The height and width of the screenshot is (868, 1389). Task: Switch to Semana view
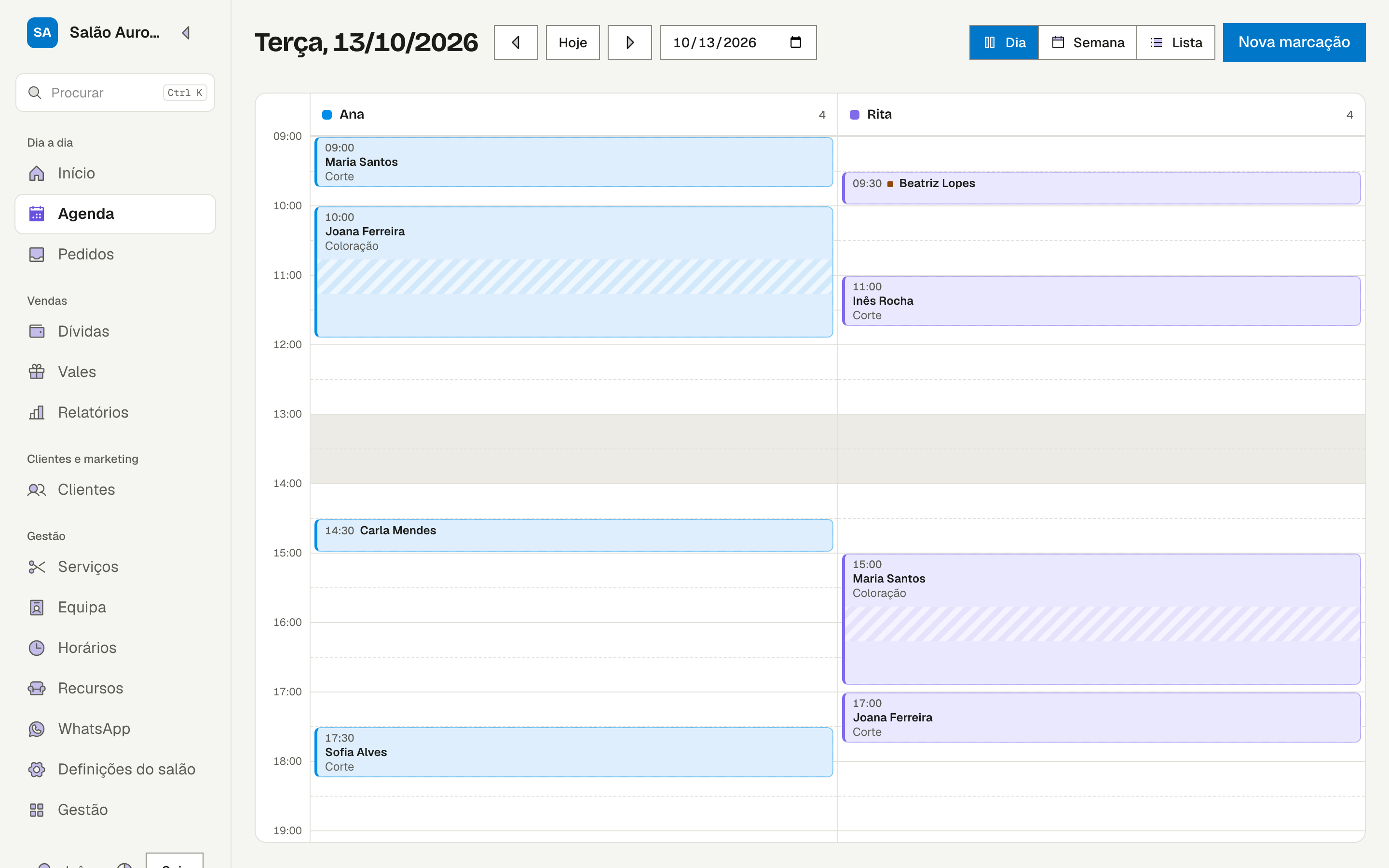[1088, 42]
